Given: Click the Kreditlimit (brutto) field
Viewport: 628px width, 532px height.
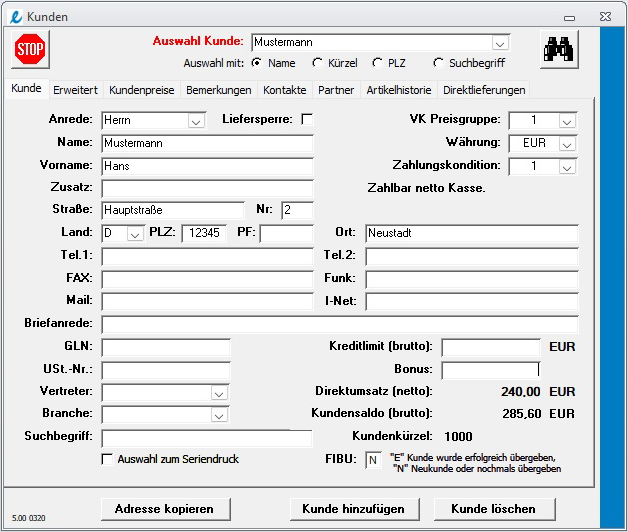Looking at the screenshot, I should tap(491, 347).
